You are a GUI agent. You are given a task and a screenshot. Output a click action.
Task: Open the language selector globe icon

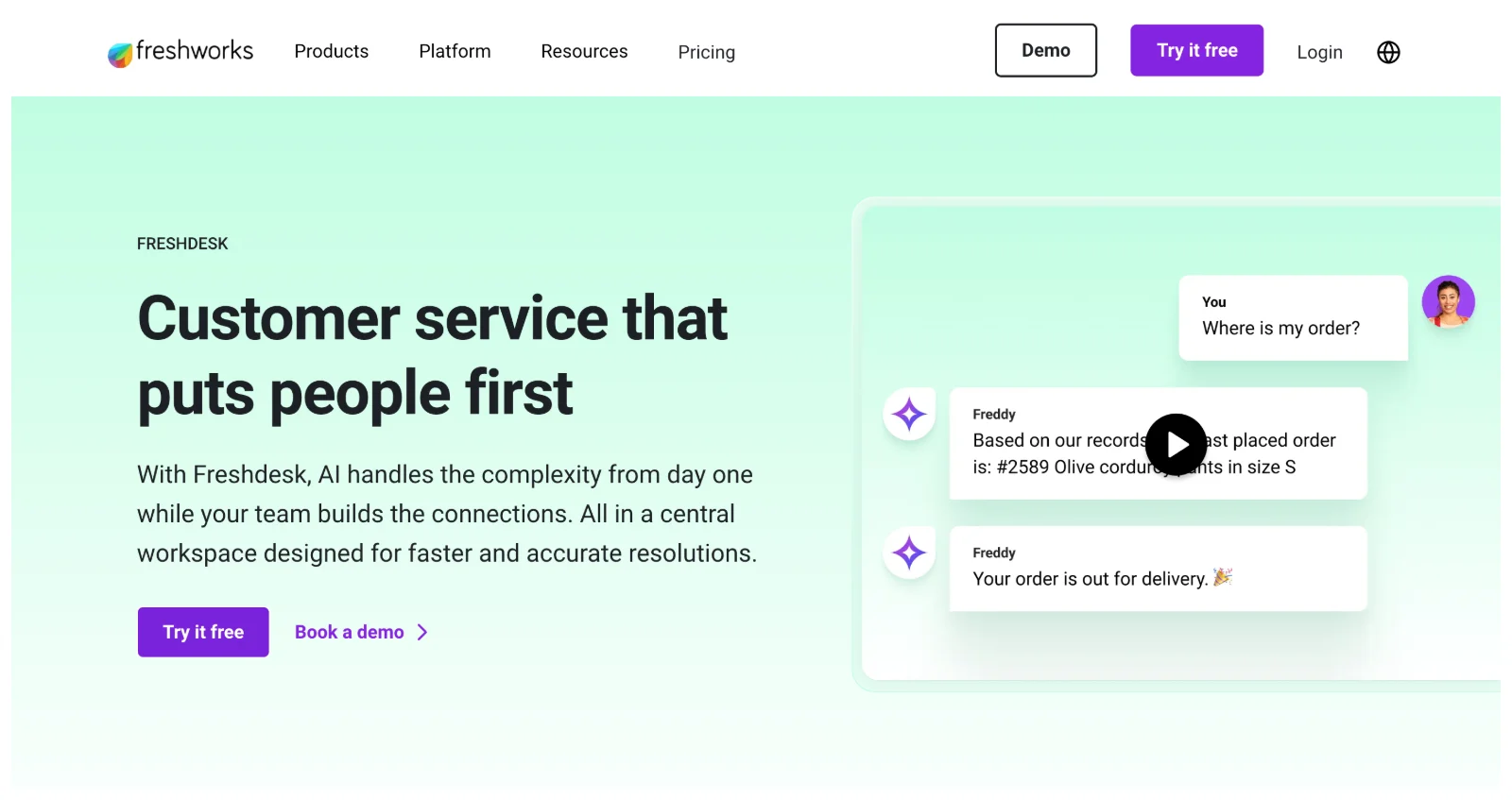1388,52
